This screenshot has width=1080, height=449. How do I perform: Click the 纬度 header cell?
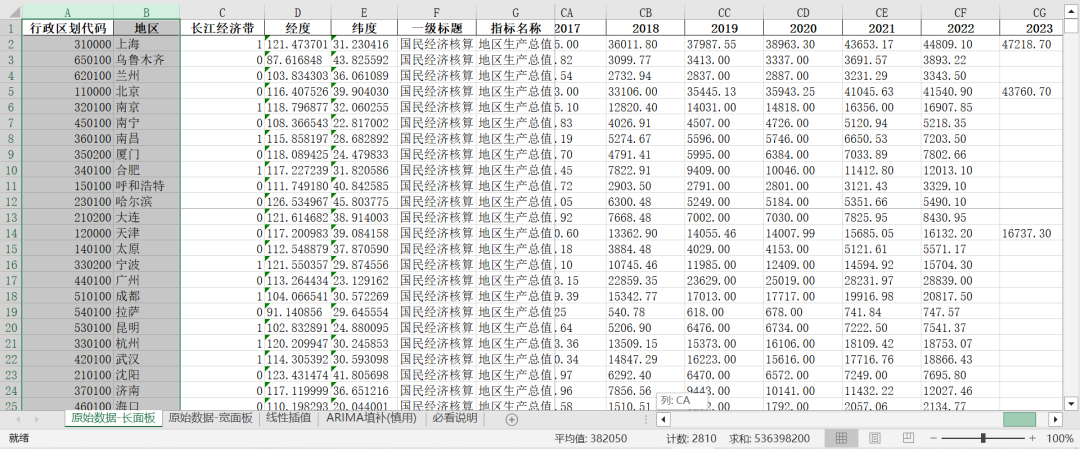(364, 28)
